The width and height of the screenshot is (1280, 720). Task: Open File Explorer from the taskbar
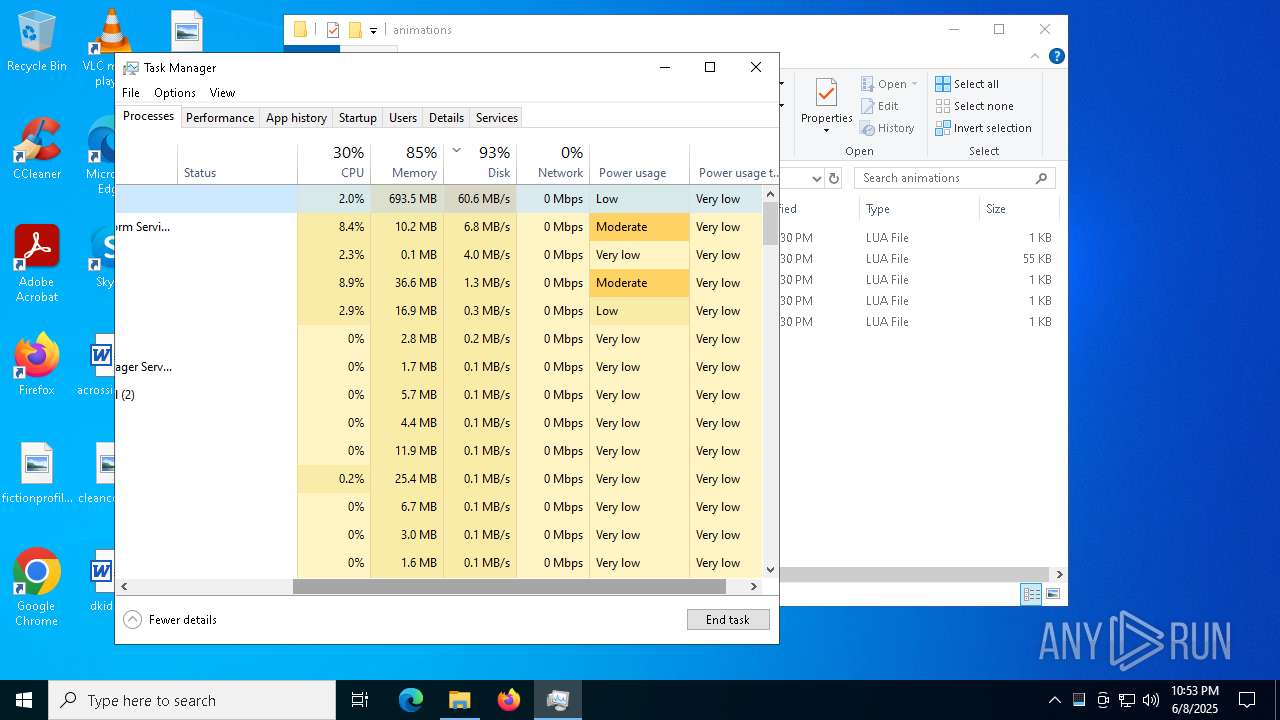(x=459, y=700)
